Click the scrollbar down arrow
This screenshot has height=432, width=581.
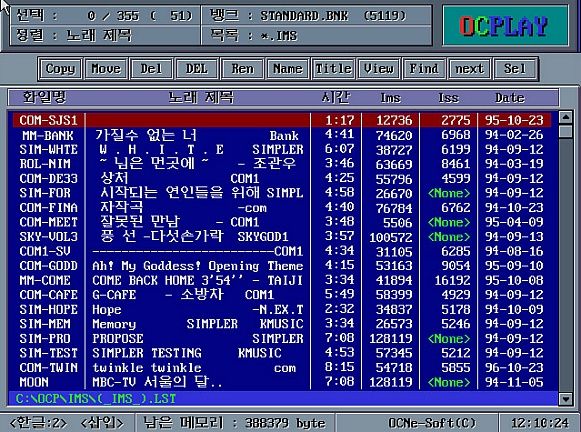[x=566, y=399]
